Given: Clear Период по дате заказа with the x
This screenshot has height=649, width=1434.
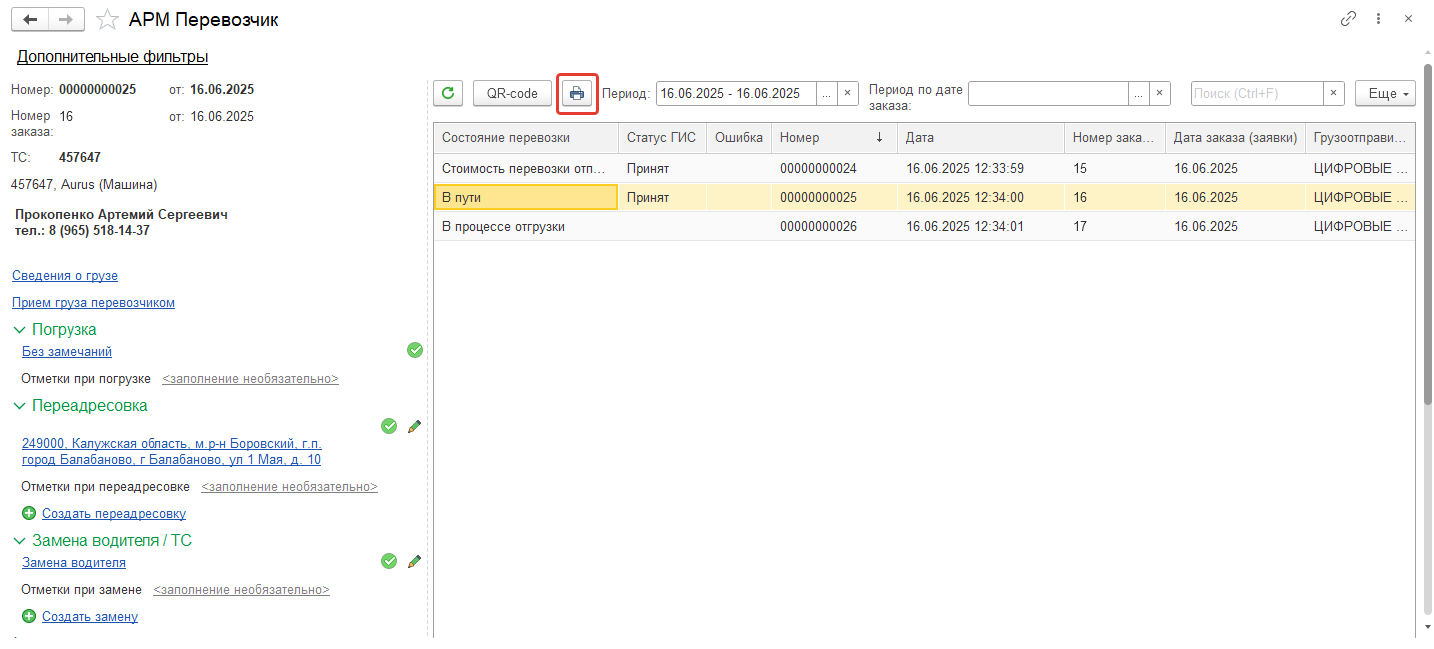Looking at the screenshot, I should [1160, 93].
